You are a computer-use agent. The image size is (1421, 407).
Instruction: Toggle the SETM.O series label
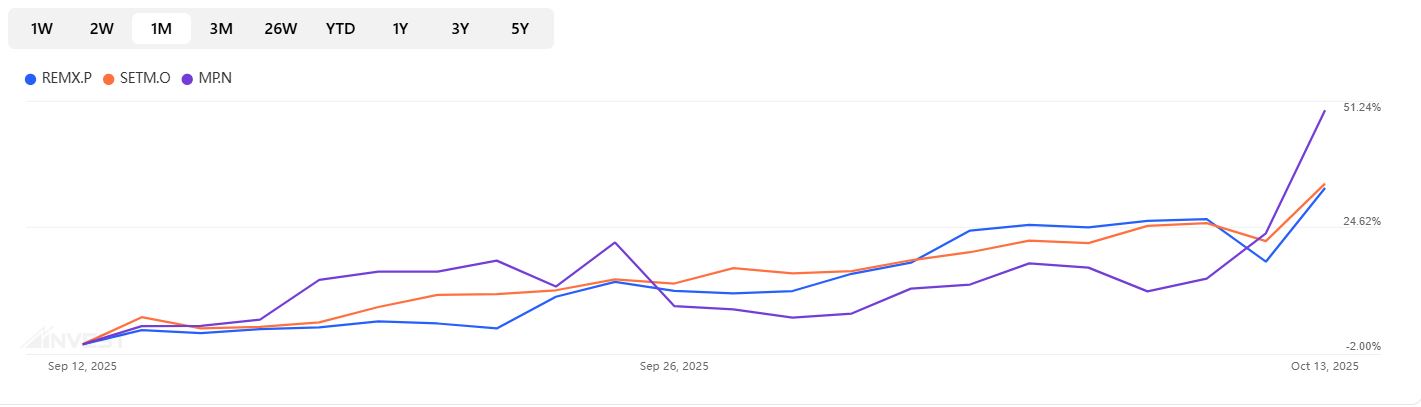tap(145, 78)
